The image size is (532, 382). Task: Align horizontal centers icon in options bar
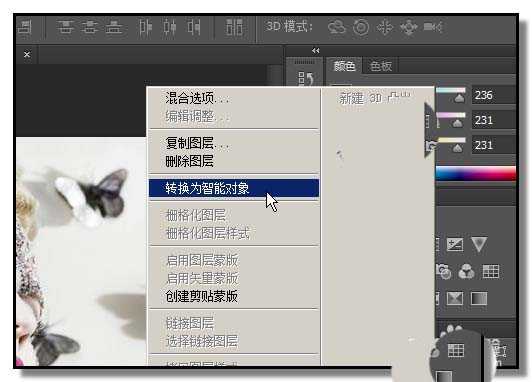point(170,27)
